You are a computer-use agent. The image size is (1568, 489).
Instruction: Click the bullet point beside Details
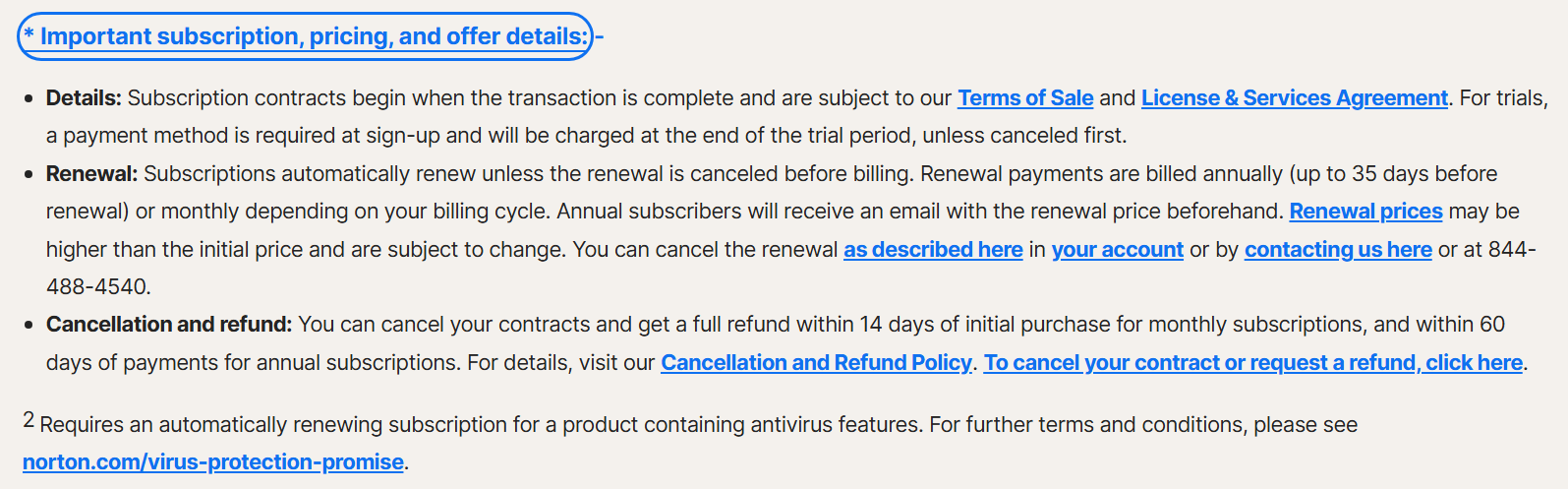coord(28,98)
